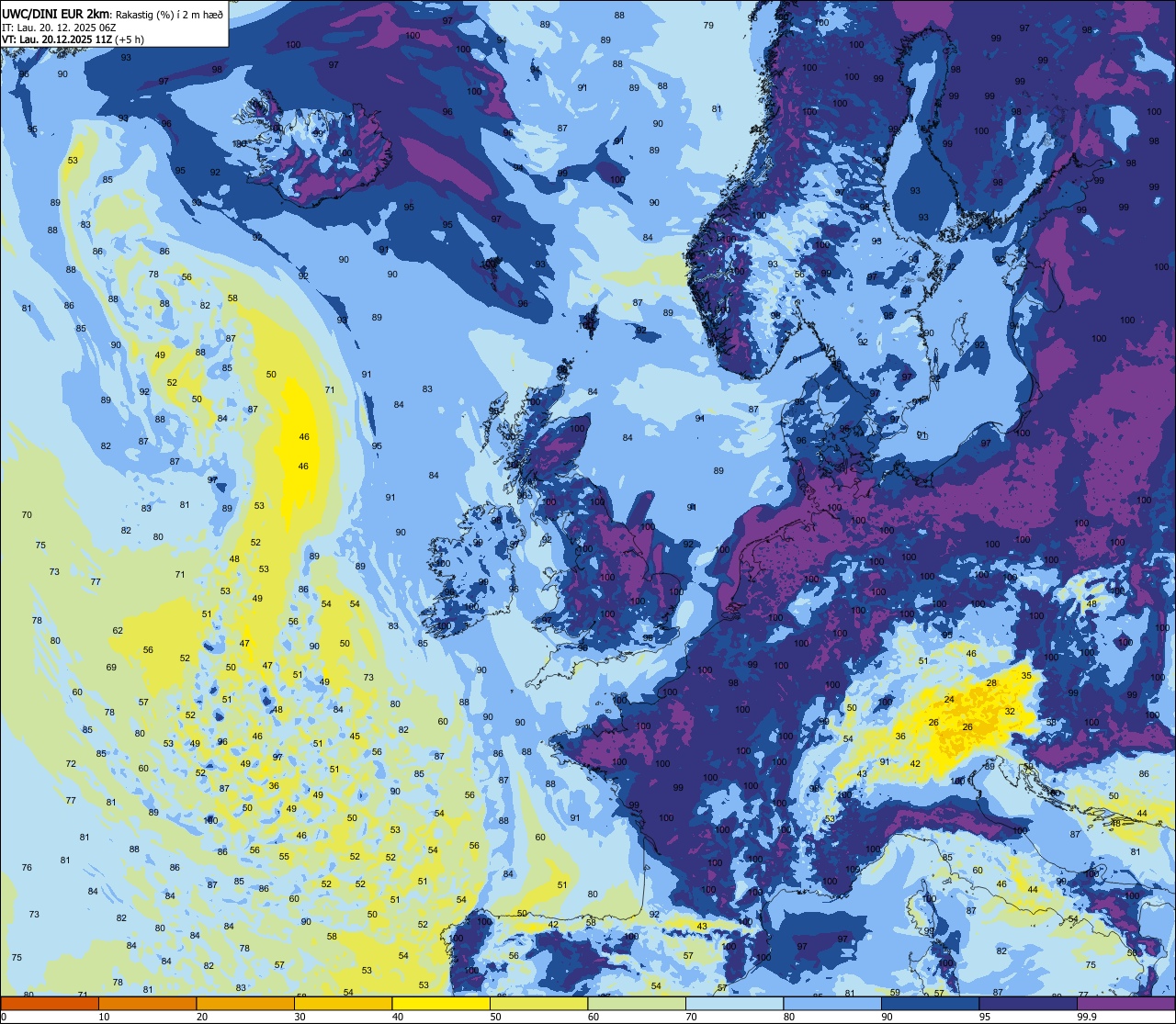Click the humidity value '24' in the orange area
This screenshot has height=1024, width=1176.
coord(949,700)
